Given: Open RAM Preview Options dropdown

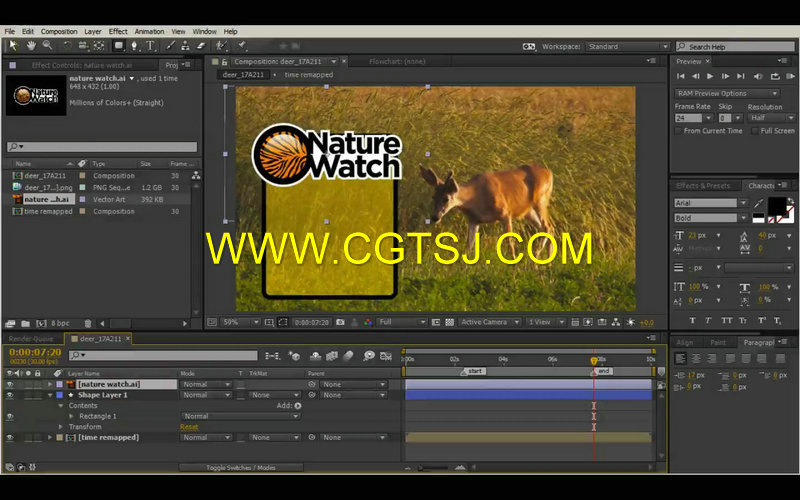Looking at the screenshot, I should 727,93.
